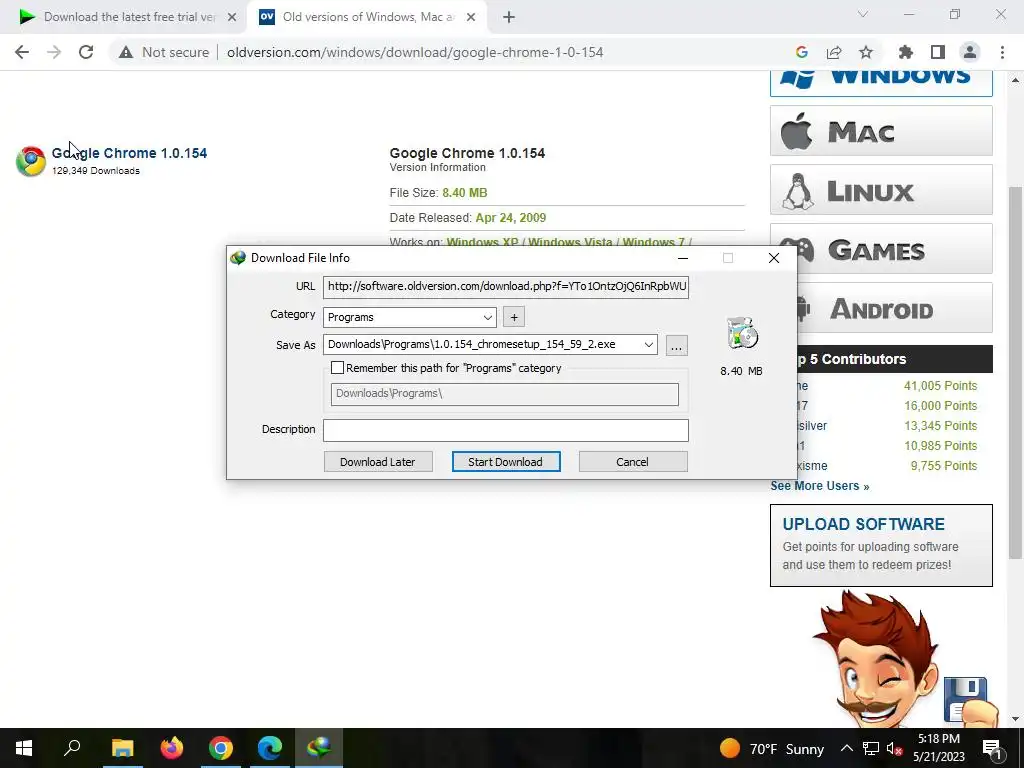Close the first browser tab
Viewport: 1024px width, 768px height.
point(232,18)
